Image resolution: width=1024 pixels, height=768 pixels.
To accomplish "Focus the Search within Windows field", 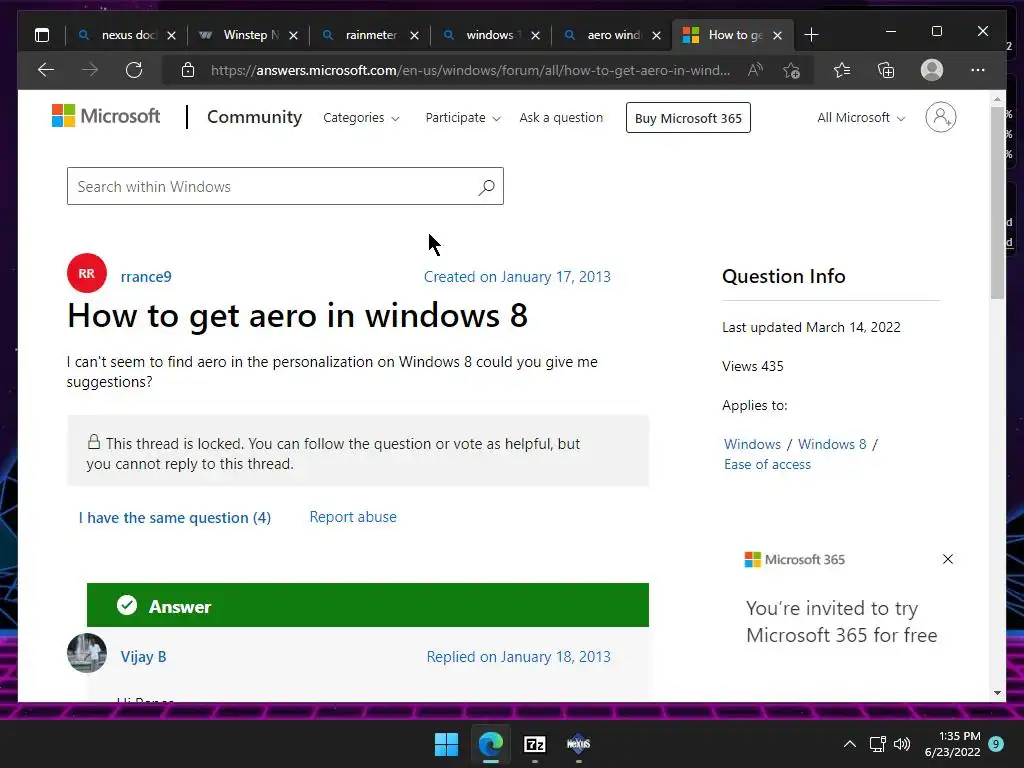I will 285,186.
